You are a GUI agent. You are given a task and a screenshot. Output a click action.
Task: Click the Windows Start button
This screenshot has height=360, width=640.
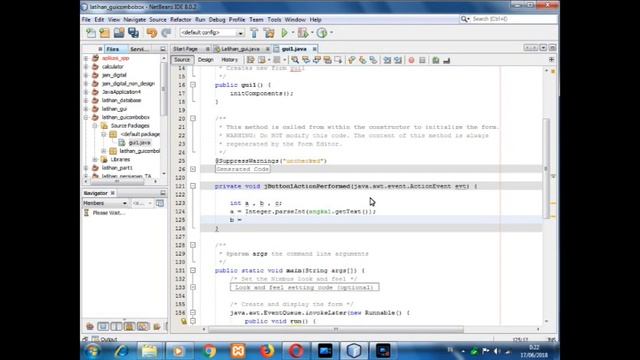tap(93, 351)
